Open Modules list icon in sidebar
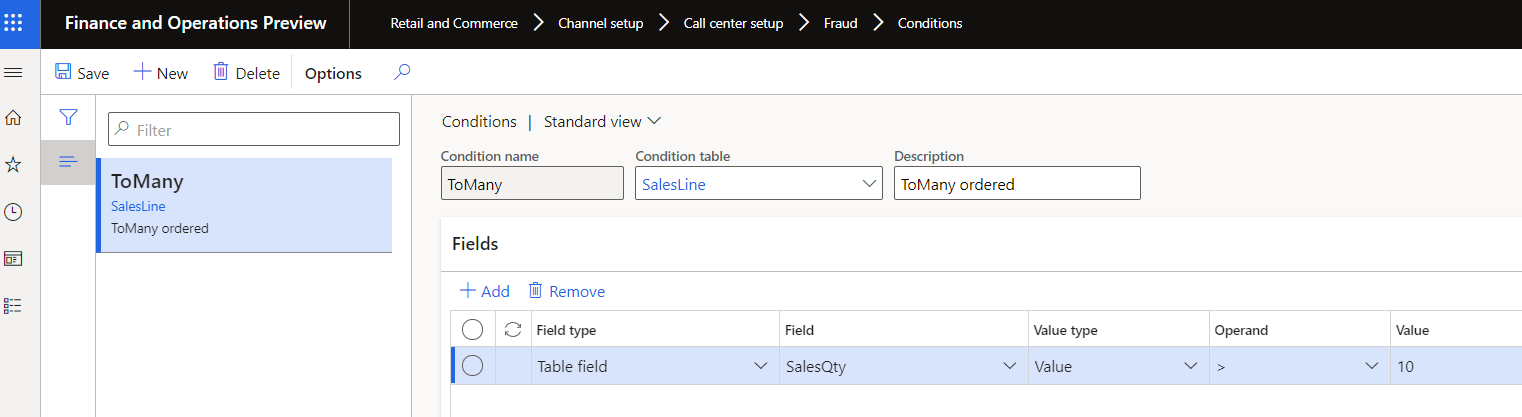1522x417 pixels. (14, 306)
